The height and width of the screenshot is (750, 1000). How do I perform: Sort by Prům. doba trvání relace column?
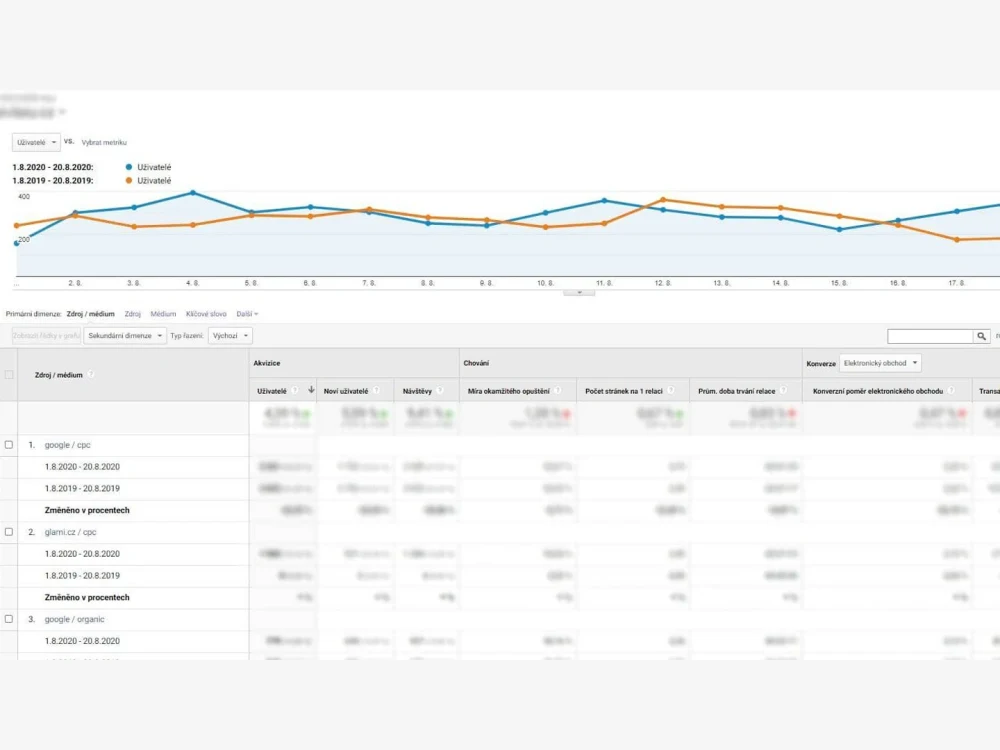[x=737, y=391]
